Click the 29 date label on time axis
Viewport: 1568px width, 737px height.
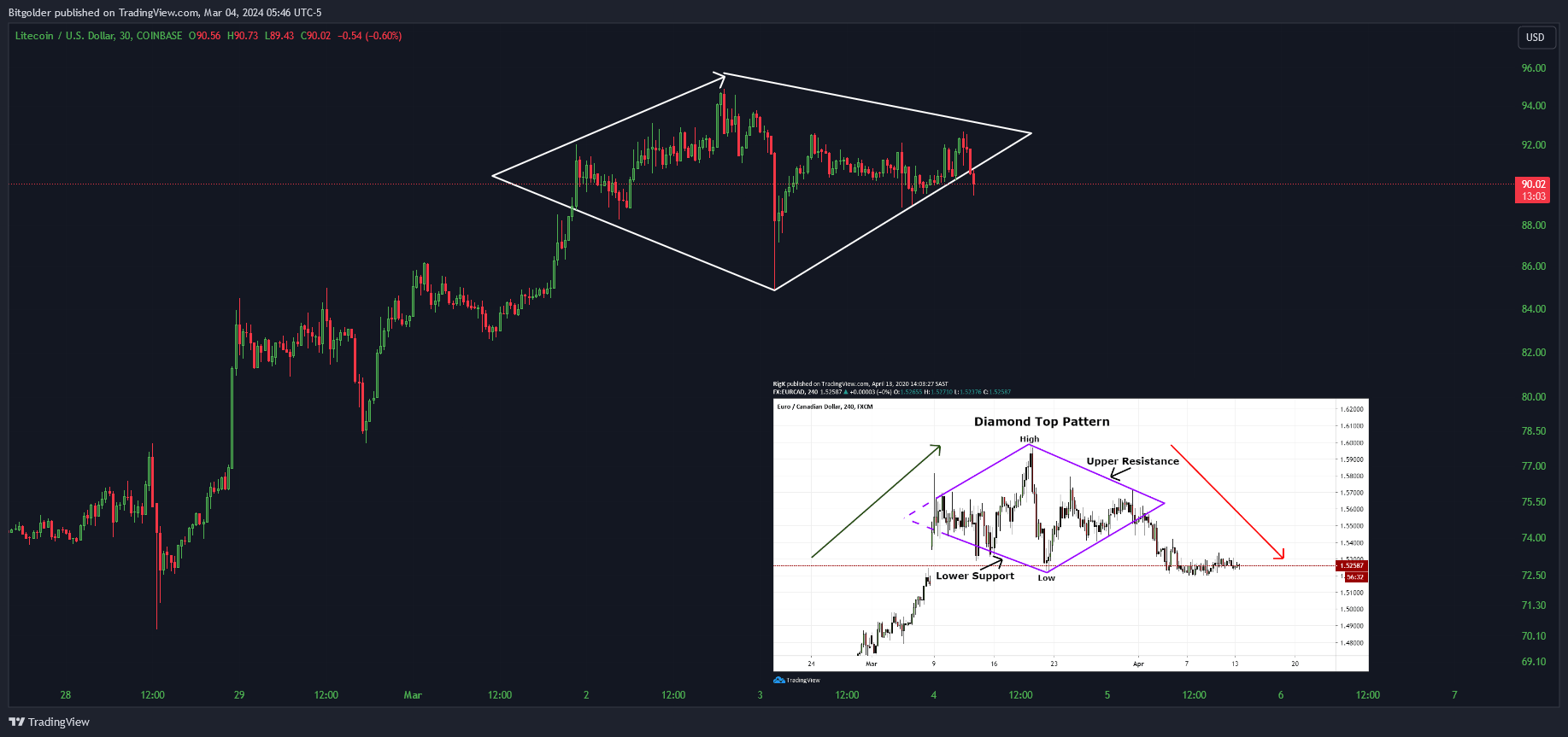tap(239, 695)
